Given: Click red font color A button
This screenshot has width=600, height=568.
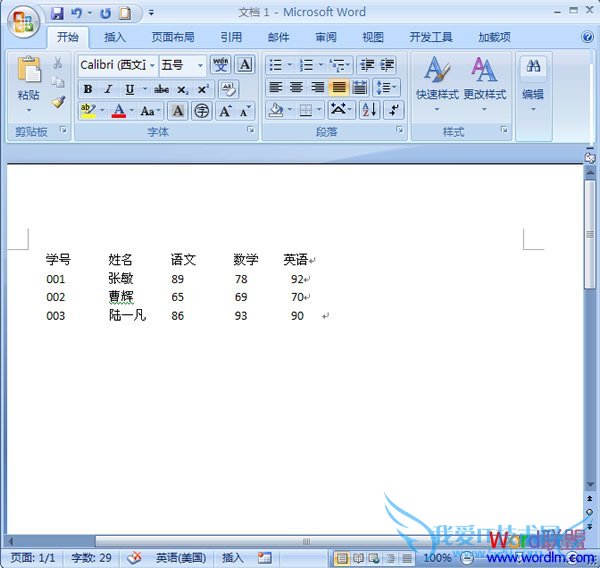Looking at the screenshot, I should (119, 111).
